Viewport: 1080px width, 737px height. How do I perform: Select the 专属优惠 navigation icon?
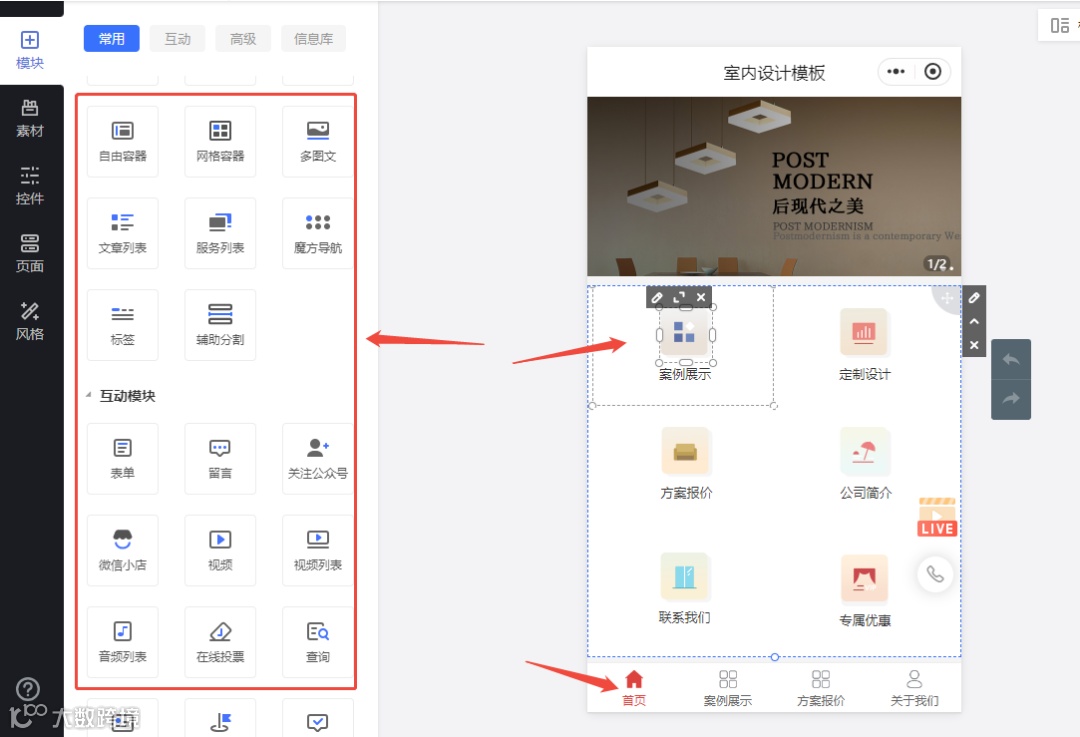coord(865,579)
